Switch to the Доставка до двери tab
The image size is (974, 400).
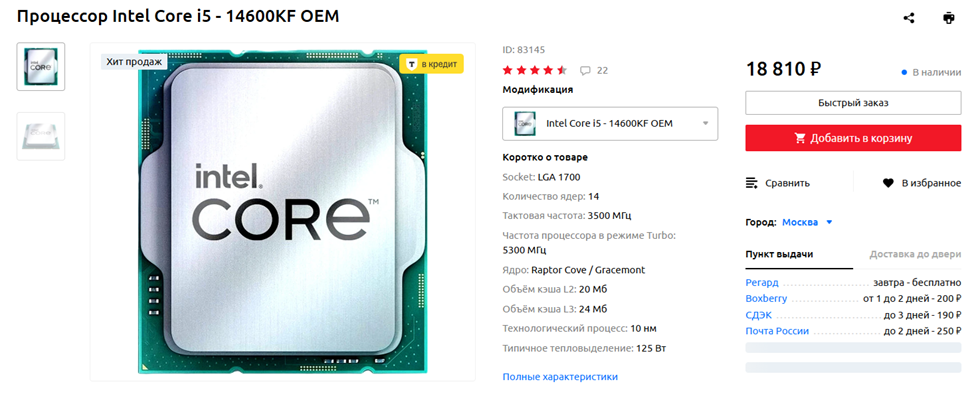(x=916, y=254)
